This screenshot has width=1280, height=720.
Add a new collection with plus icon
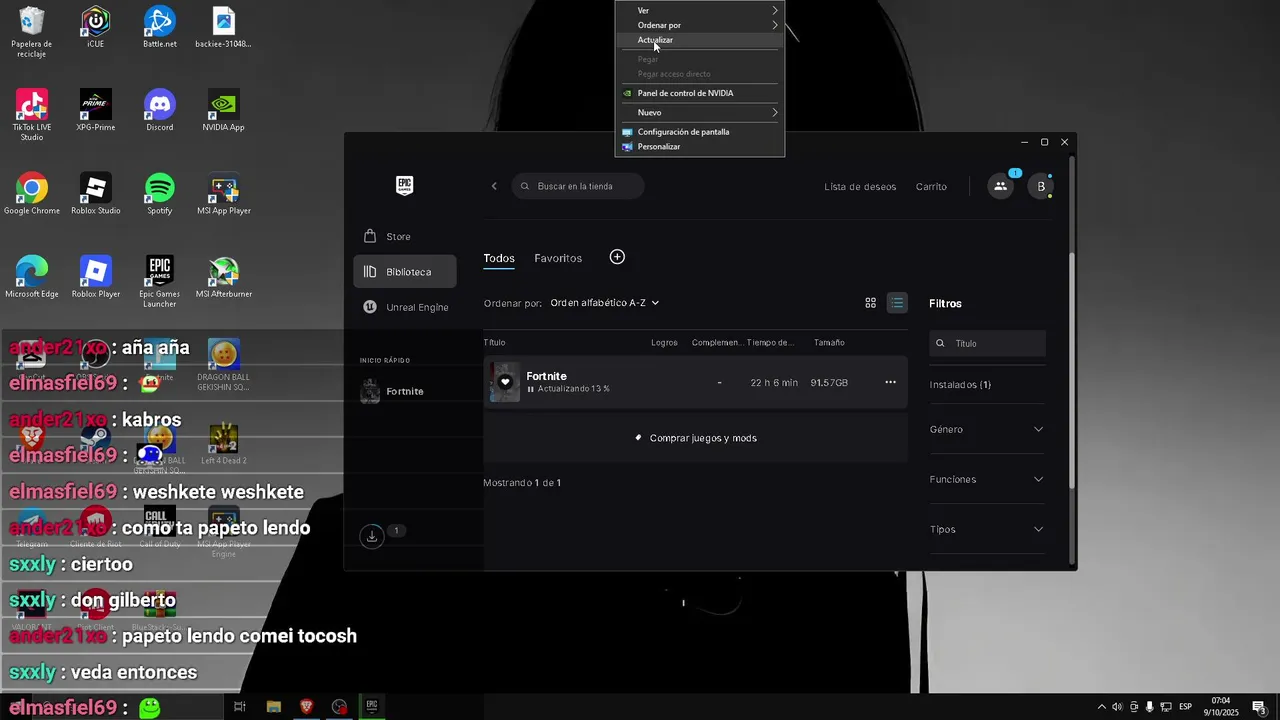click(x=617, y=257)
